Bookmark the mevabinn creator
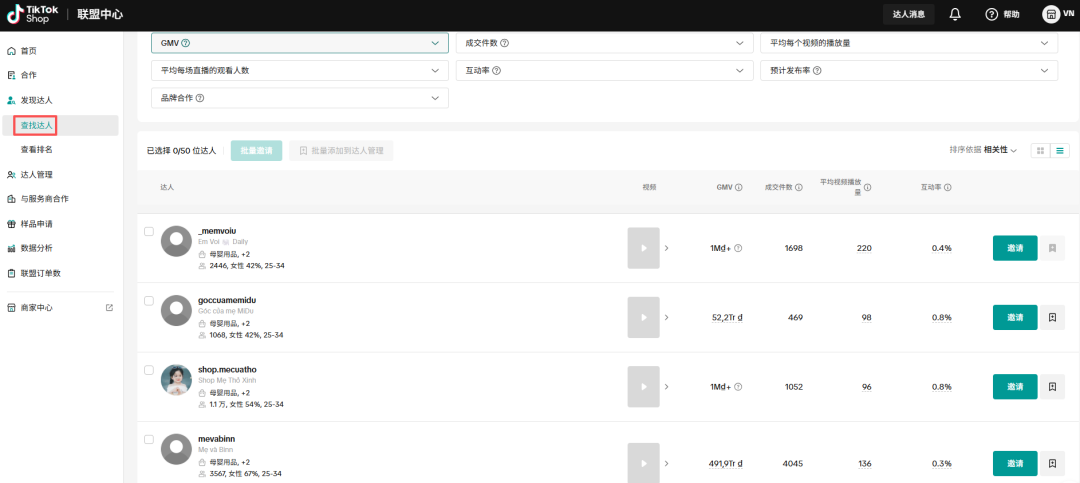The height and width of the screenshot is (483, 1080). point(1052,464)
